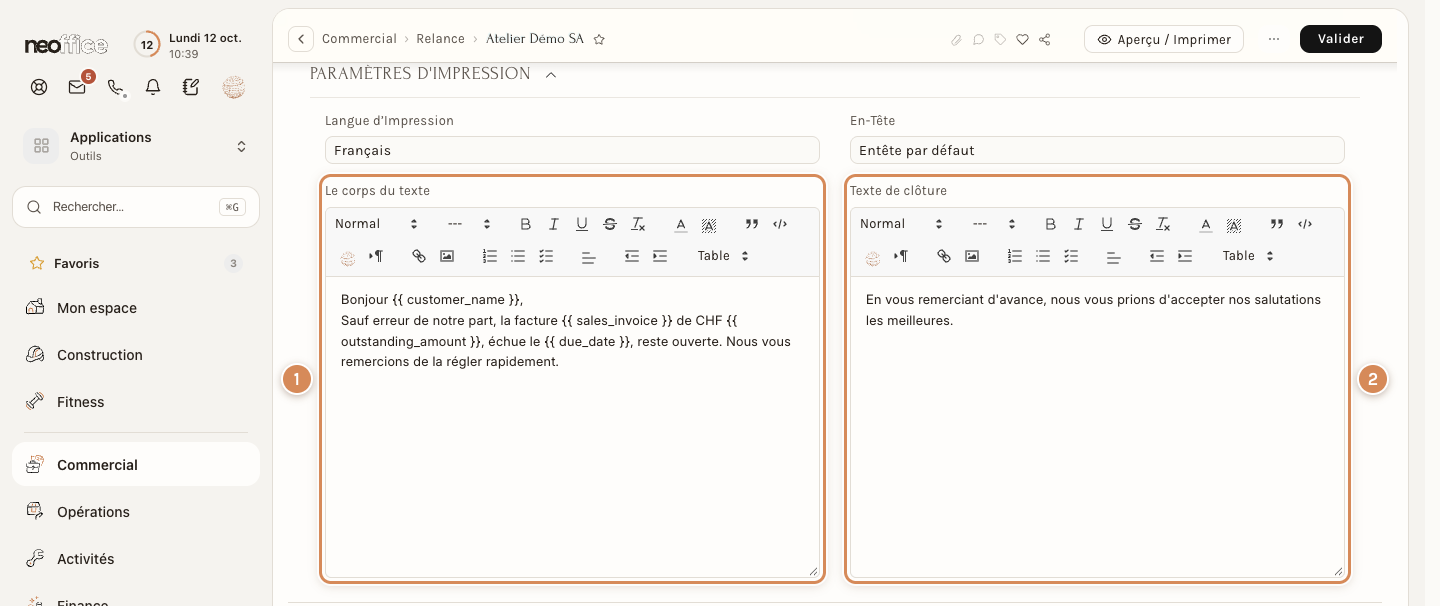Screen dimensions: 1440x606
Task: Open Normal heading dropdown in Le corps du texte
Action: point(377,224)
